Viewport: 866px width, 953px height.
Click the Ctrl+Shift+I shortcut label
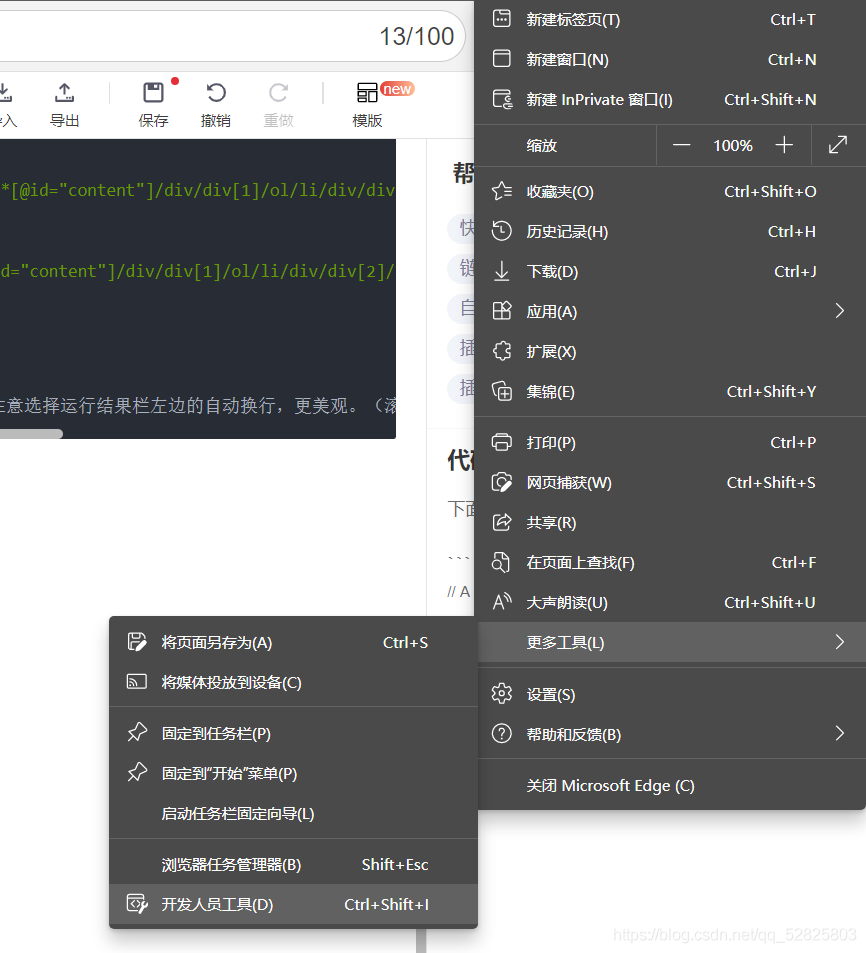[387, 904]
